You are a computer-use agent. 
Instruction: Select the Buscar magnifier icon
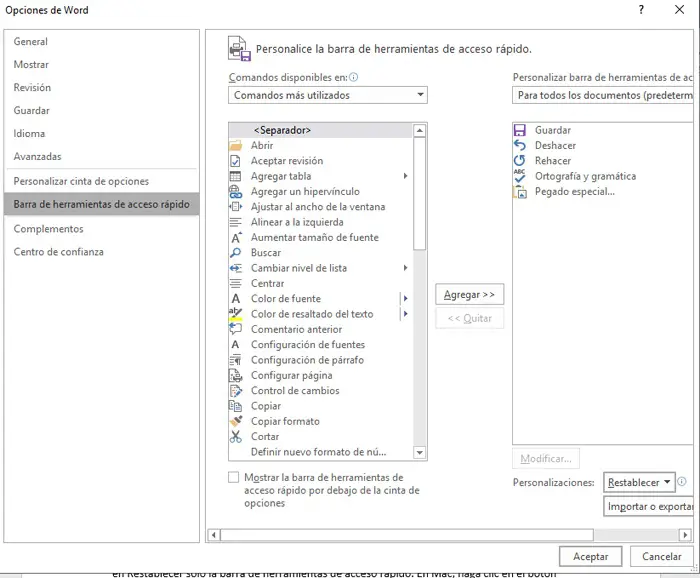coord(235,253)
